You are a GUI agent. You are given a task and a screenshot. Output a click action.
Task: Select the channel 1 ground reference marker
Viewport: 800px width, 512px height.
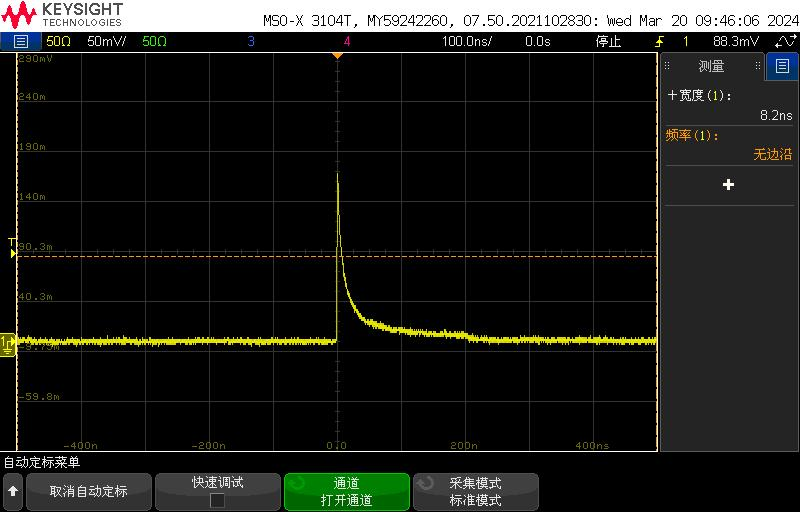click(x=8, y=345)
